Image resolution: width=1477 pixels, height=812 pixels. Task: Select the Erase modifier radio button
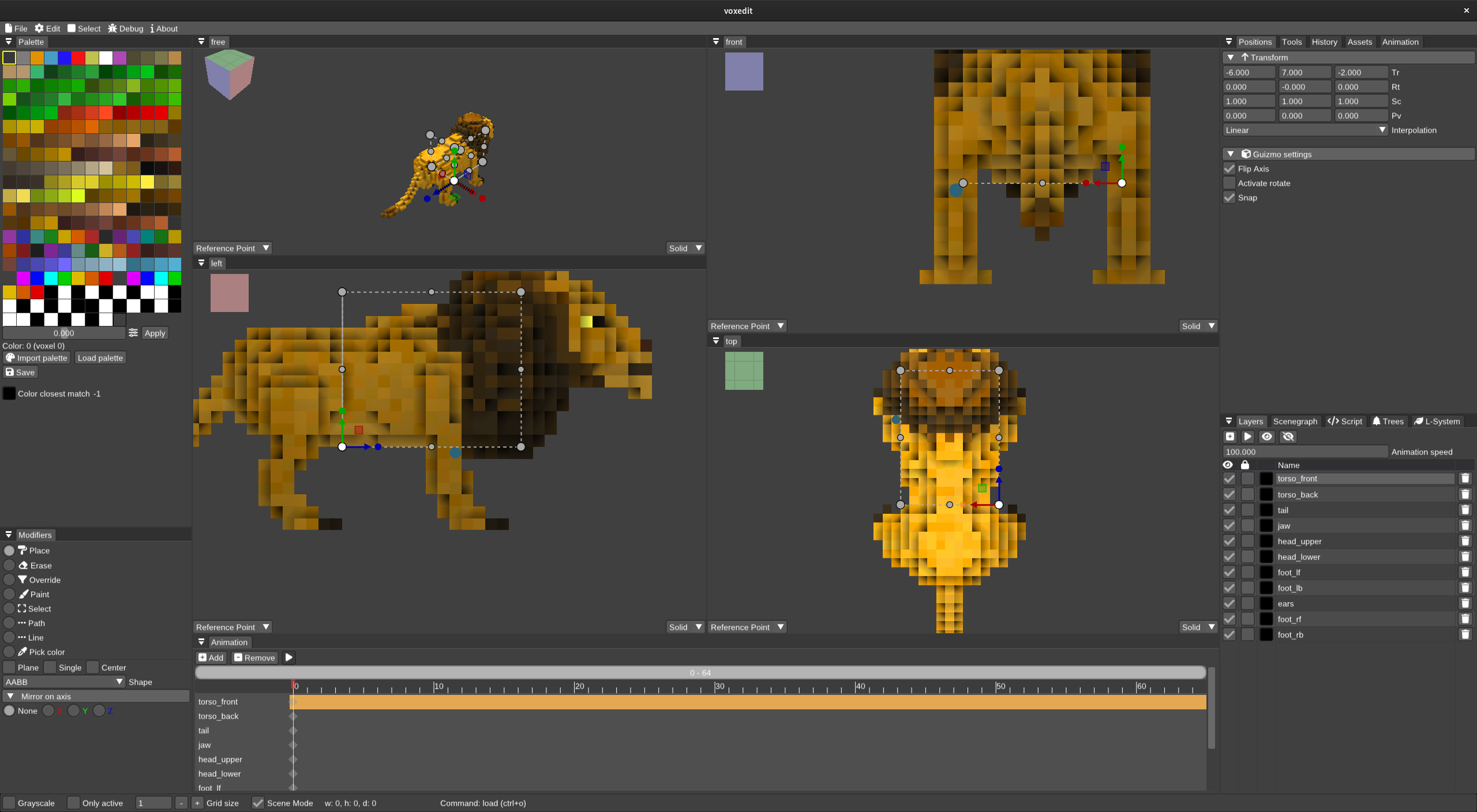click(x=9, y=565)
